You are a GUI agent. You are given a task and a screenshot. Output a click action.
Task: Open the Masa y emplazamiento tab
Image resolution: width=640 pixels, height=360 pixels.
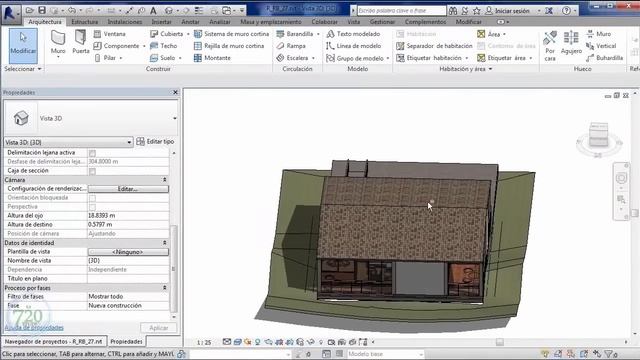[271, 22]
